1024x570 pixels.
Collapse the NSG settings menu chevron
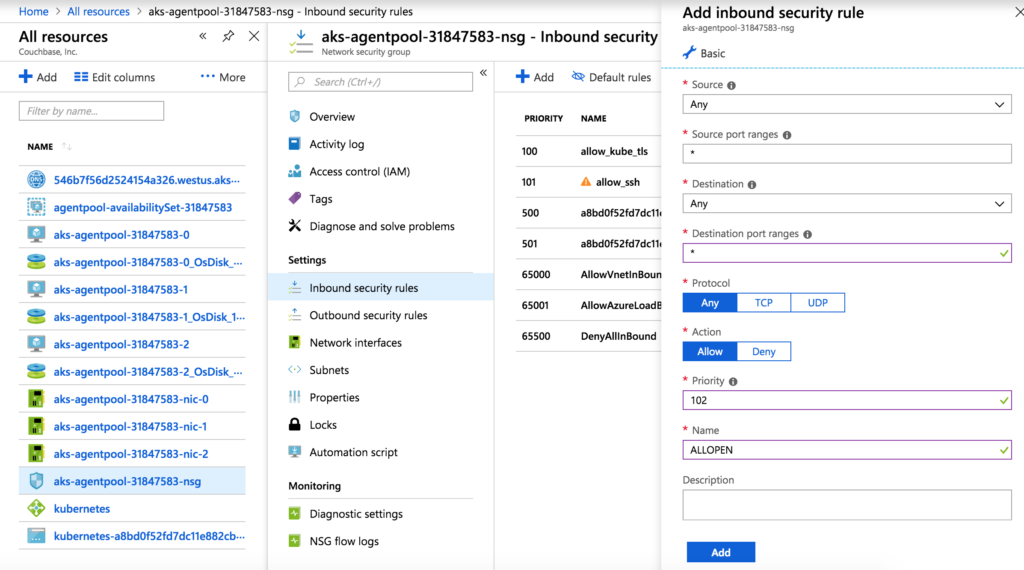[483, 73]
